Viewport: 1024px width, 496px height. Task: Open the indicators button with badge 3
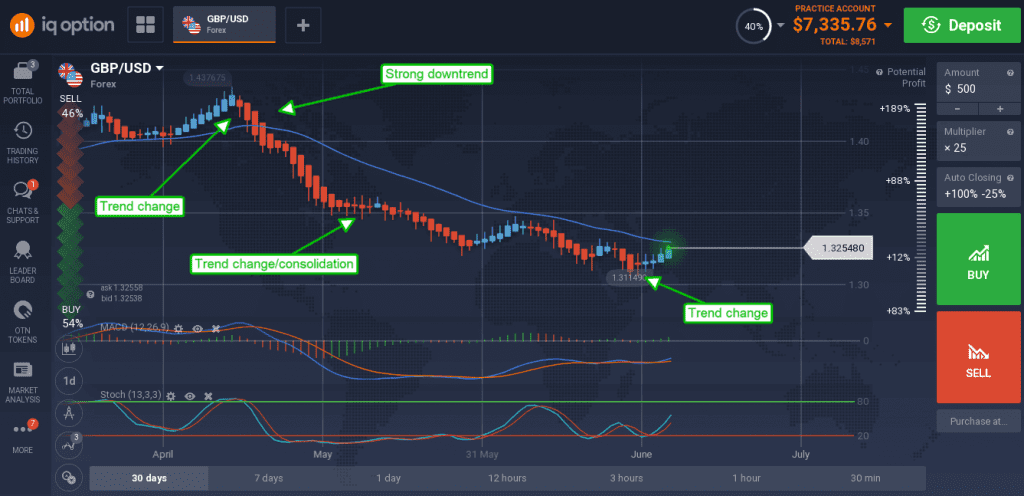[69, 445]
